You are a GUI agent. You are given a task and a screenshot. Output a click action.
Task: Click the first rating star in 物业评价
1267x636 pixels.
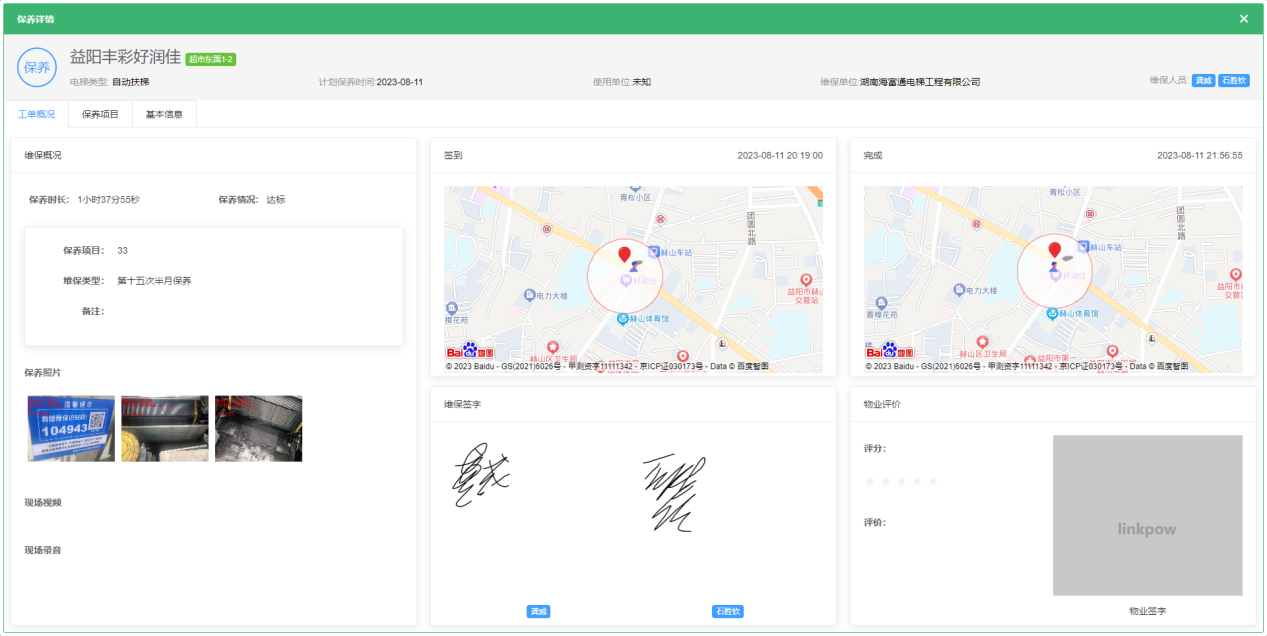click(x=869, y=482)
